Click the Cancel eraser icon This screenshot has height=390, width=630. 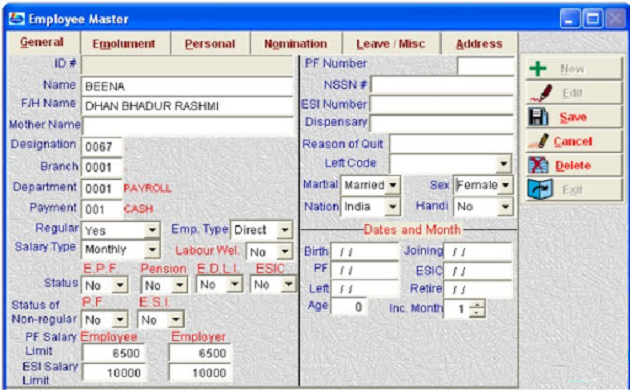click(x=538, y=141)
